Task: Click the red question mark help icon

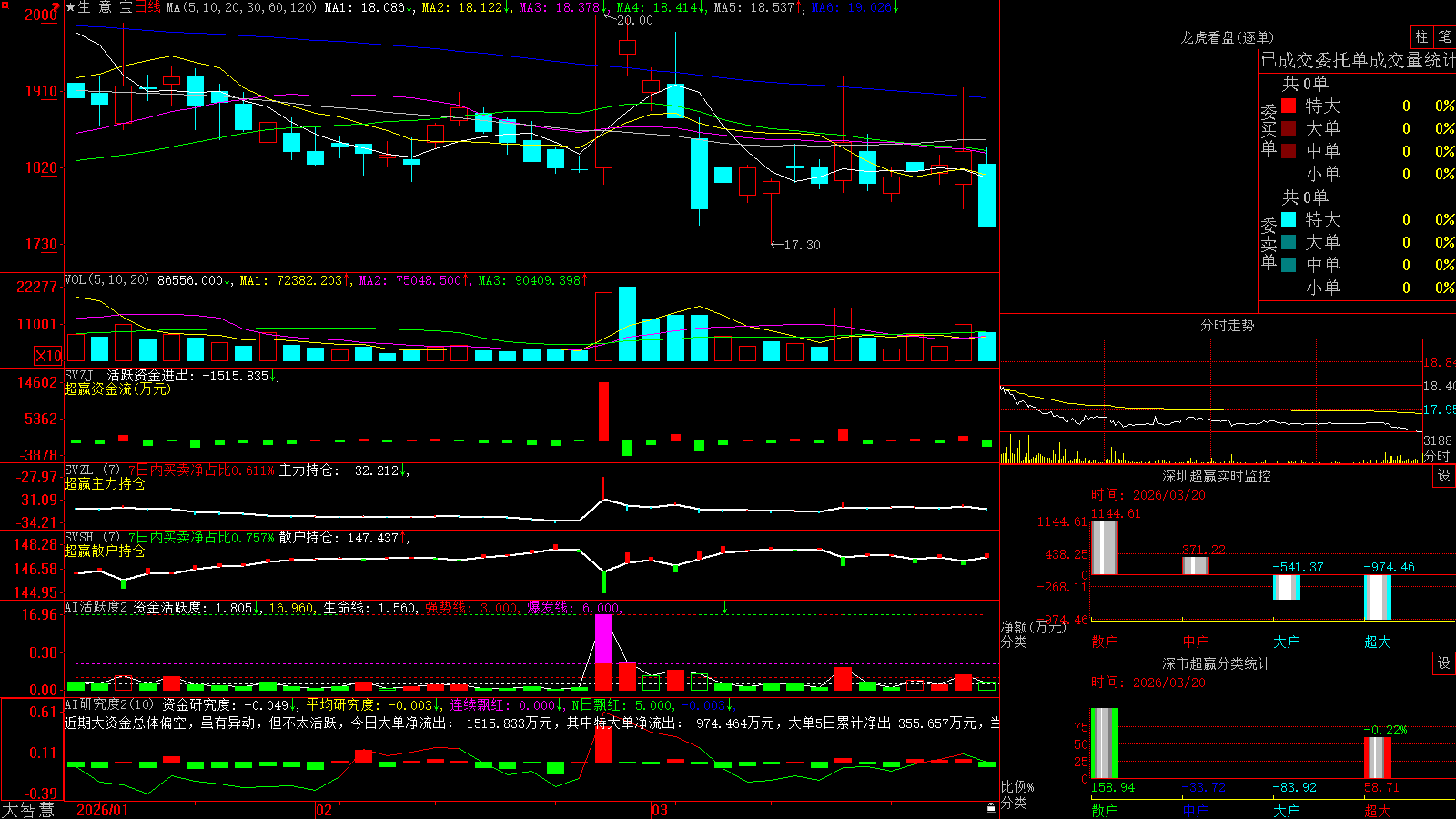Action: [x=56, y=7]
